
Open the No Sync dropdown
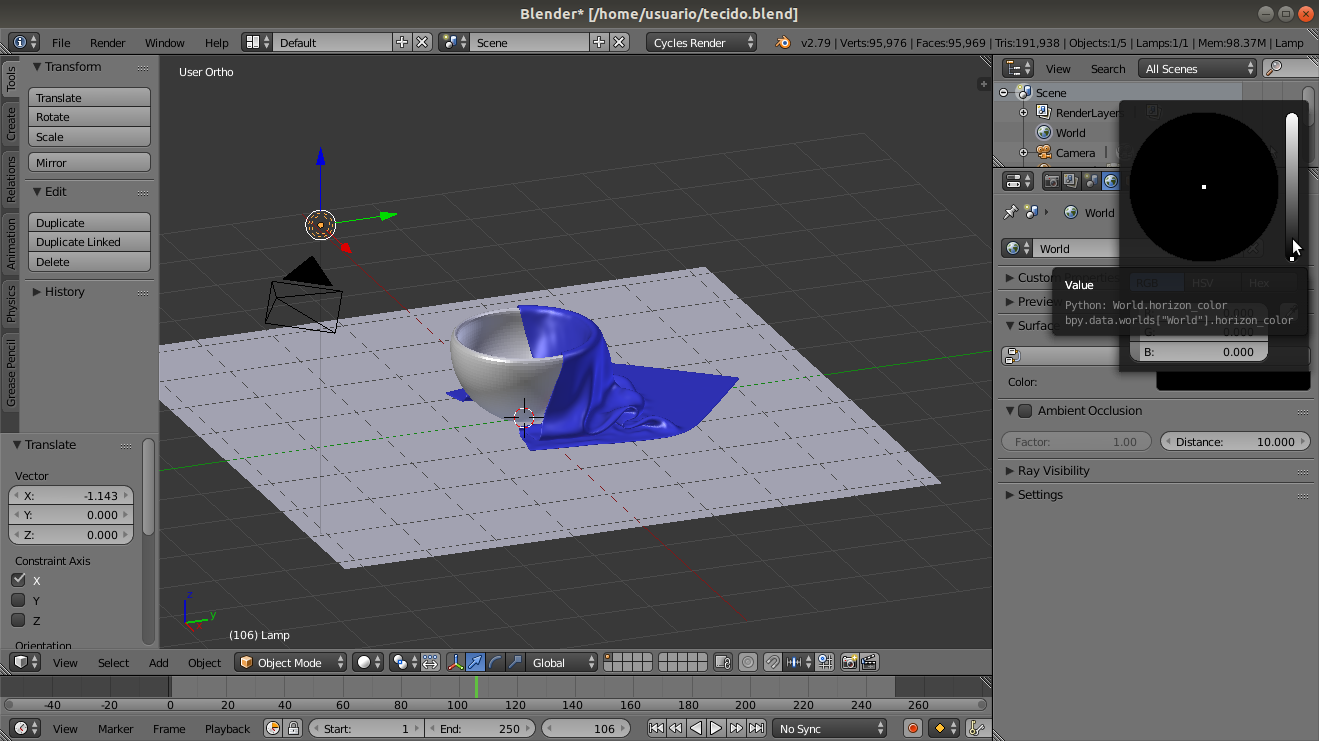tap(830, 728)
